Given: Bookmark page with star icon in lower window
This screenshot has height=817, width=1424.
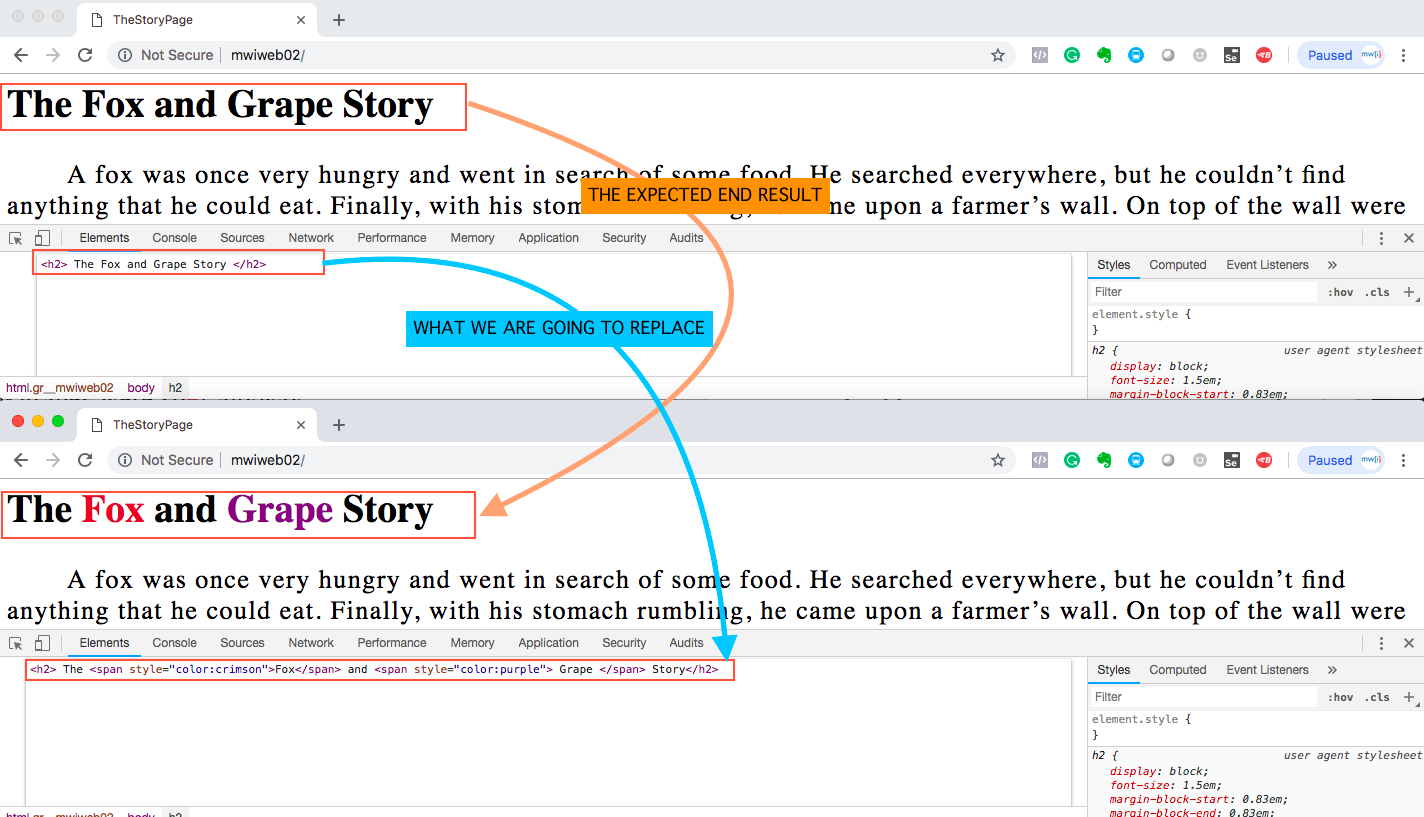Looking at the screenshot, I should (997, 460).
